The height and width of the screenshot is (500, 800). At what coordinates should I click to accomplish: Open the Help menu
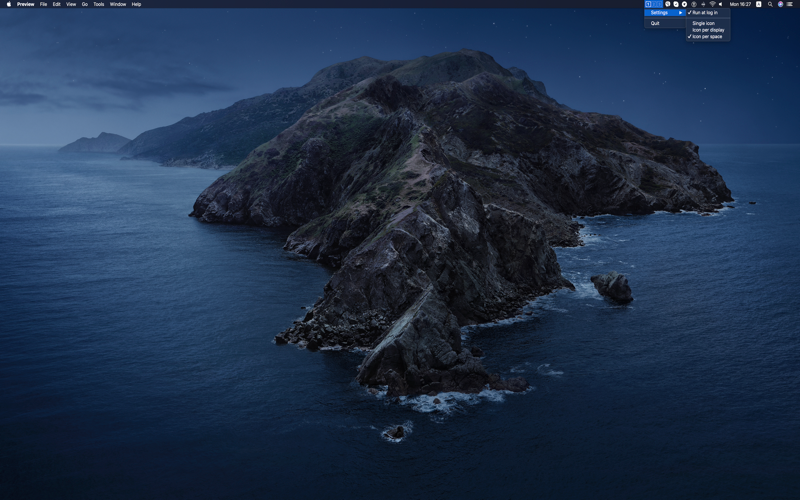click(x=136, y=4)
